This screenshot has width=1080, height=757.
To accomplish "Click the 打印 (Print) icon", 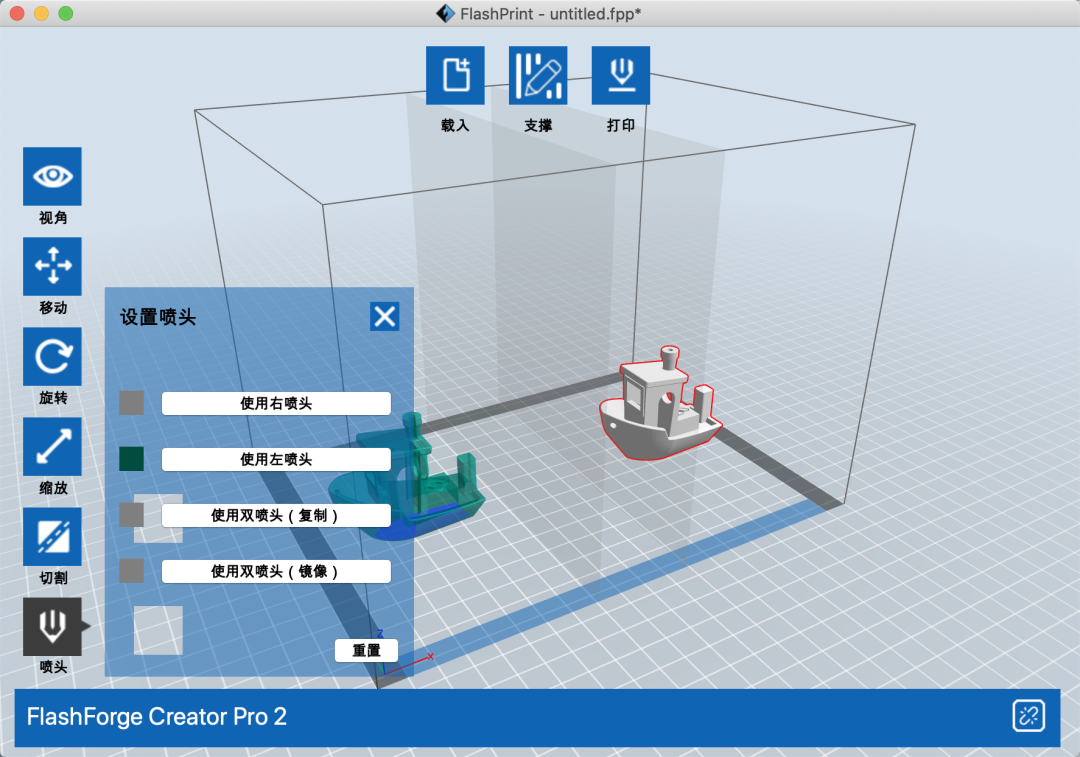I will click(x=621, y=75).
